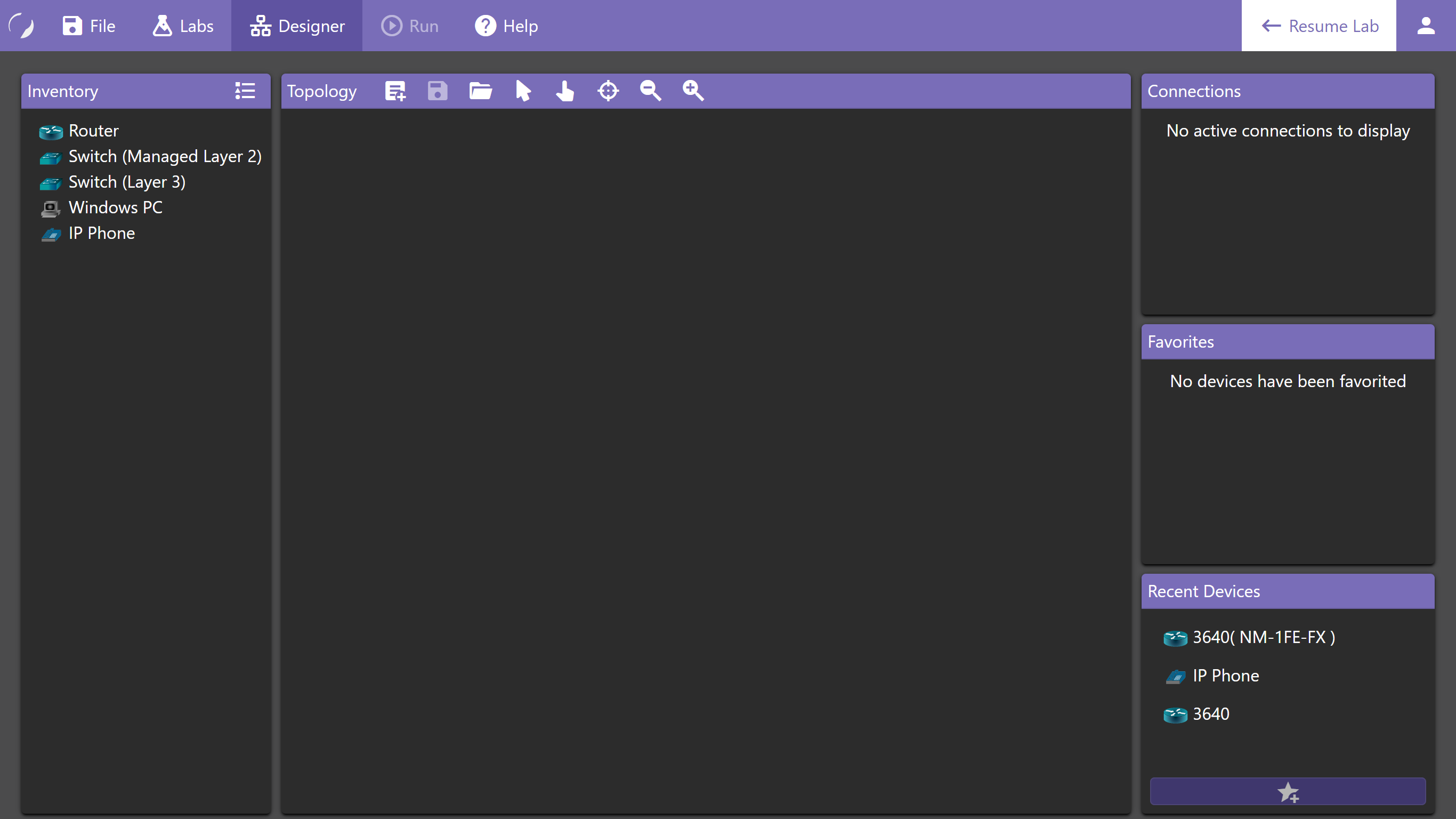
Task: Zoom in on the topology
Action: (693, 91)
